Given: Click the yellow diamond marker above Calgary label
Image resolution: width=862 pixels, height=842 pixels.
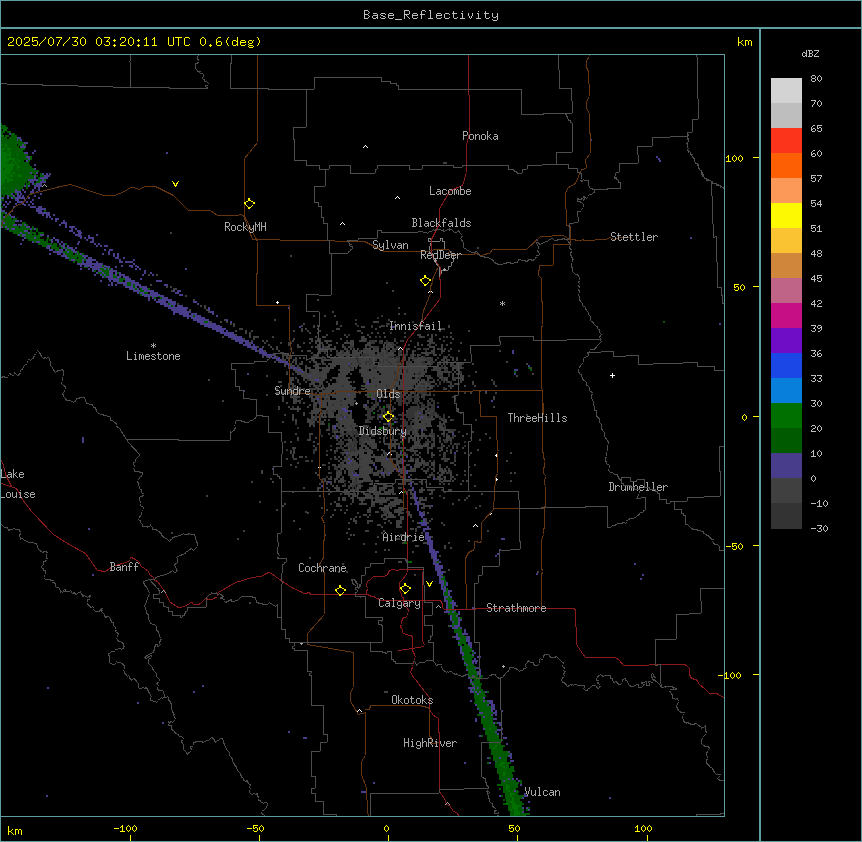Looking at the screenshot, I should point(405,589).
